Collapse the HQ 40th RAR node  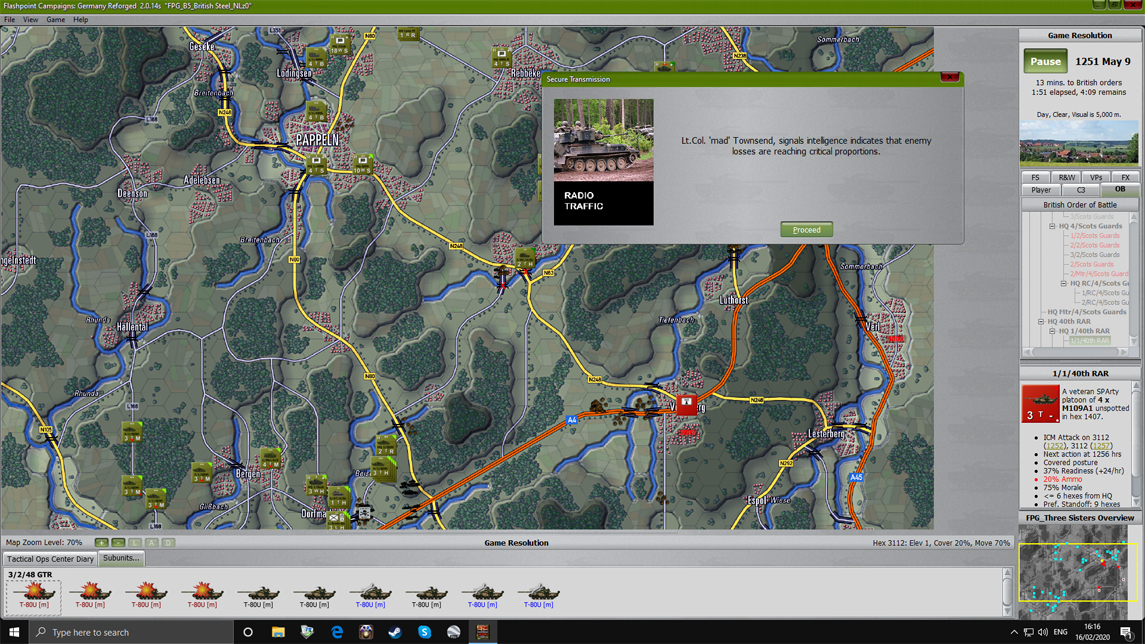click(1041, 321)
